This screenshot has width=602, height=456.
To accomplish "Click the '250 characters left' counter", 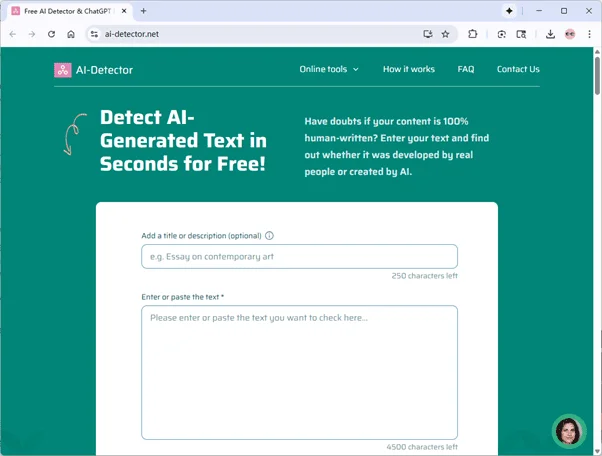I will [425, 276].
